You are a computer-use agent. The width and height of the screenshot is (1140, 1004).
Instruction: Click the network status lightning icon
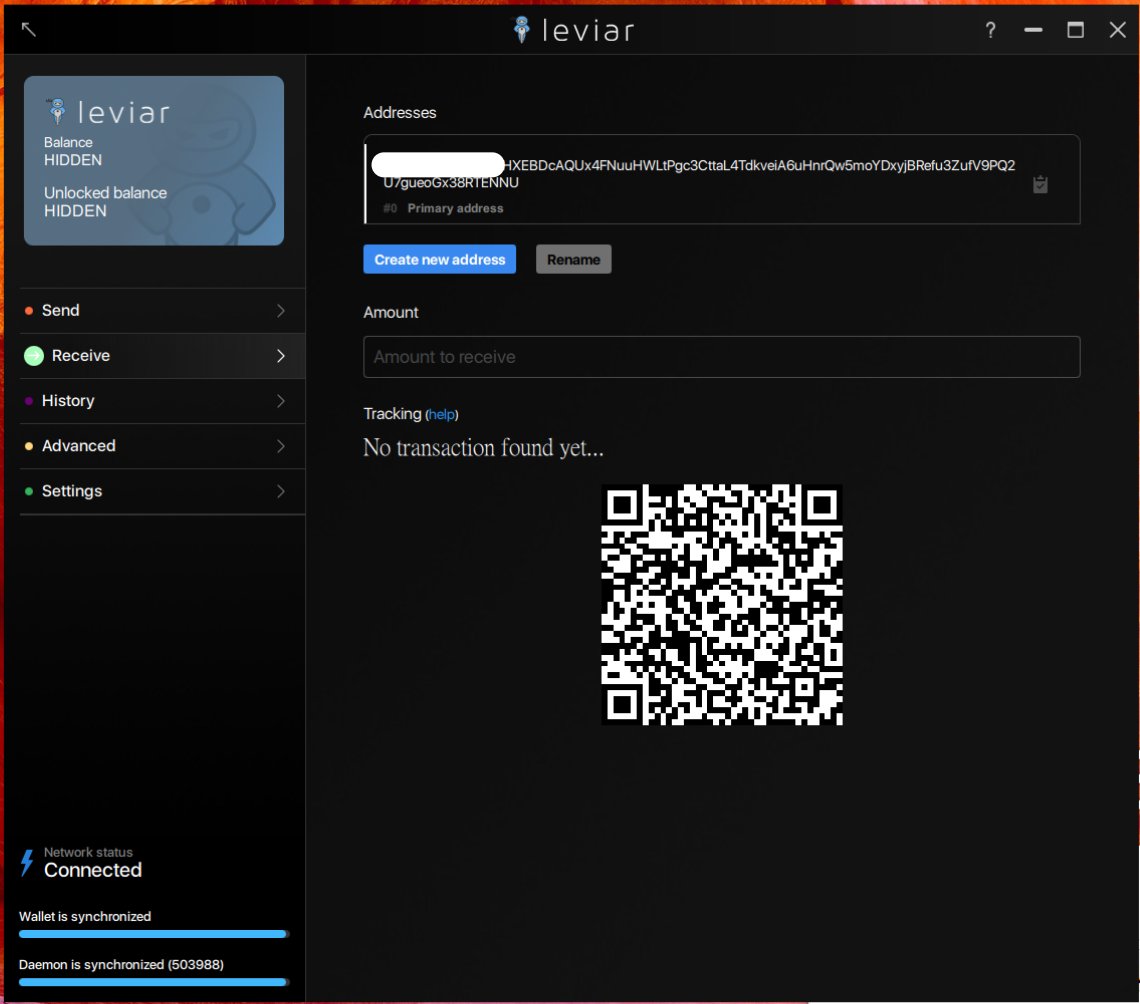[x=27, y=863]
